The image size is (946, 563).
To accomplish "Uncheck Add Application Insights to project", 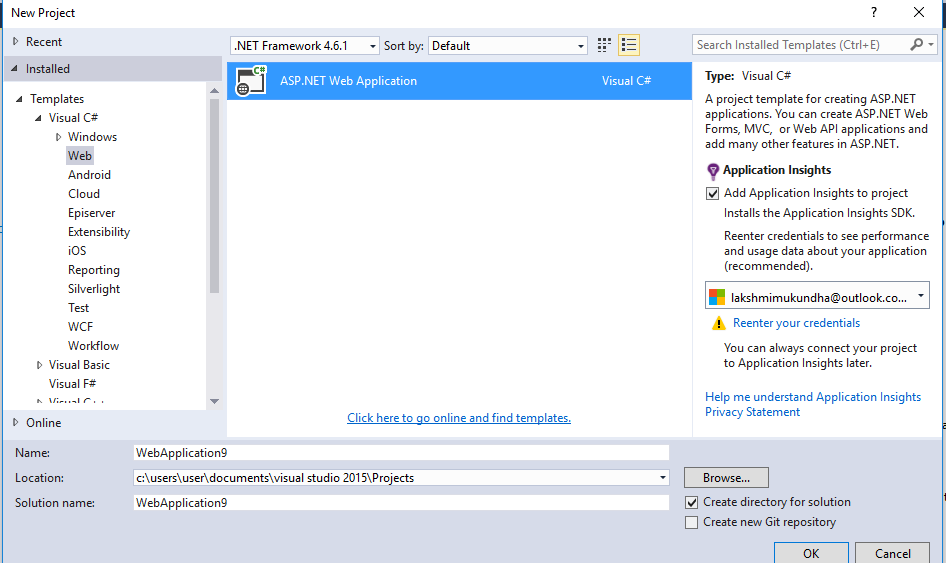I will pos(713,193).
